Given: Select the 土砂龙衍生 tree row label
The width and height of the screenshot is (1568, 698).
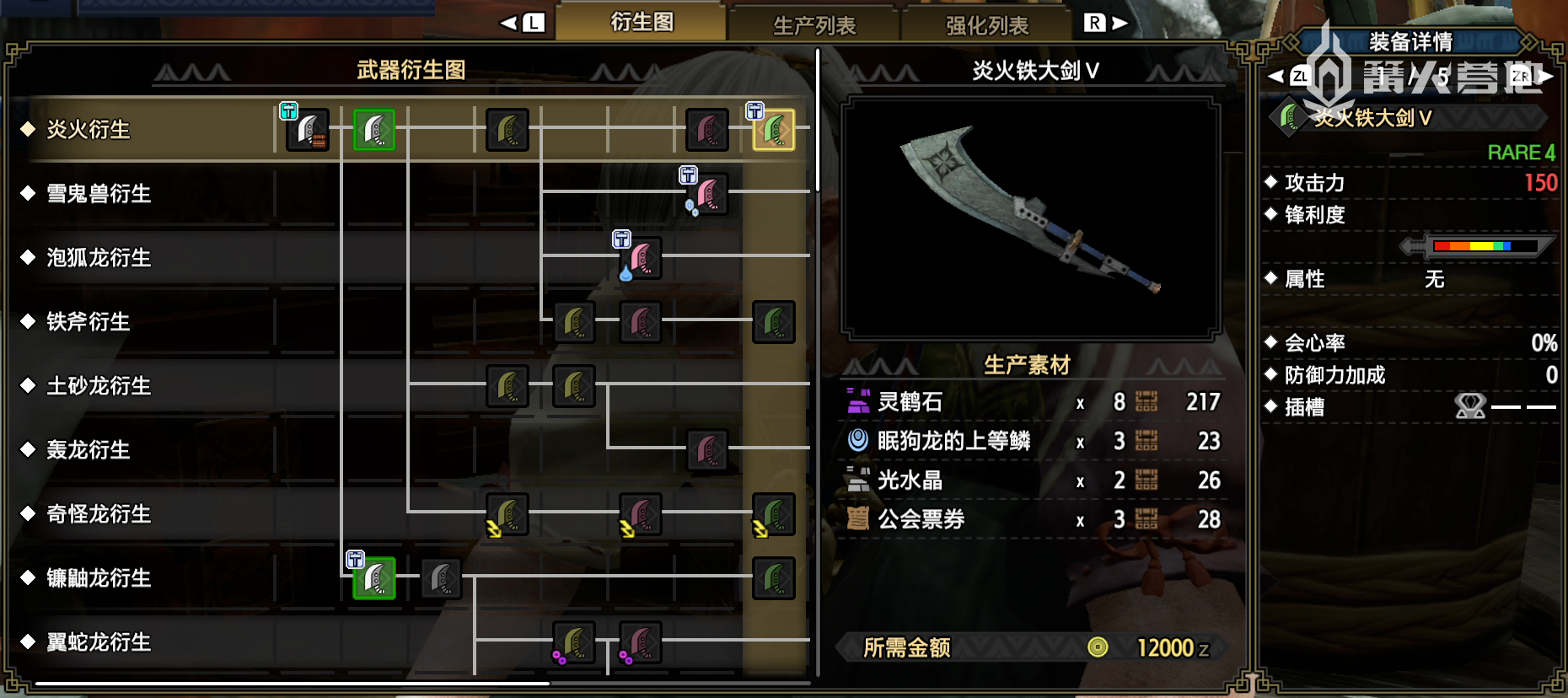Looking at the screenshot, I should (x=99, y=386).
